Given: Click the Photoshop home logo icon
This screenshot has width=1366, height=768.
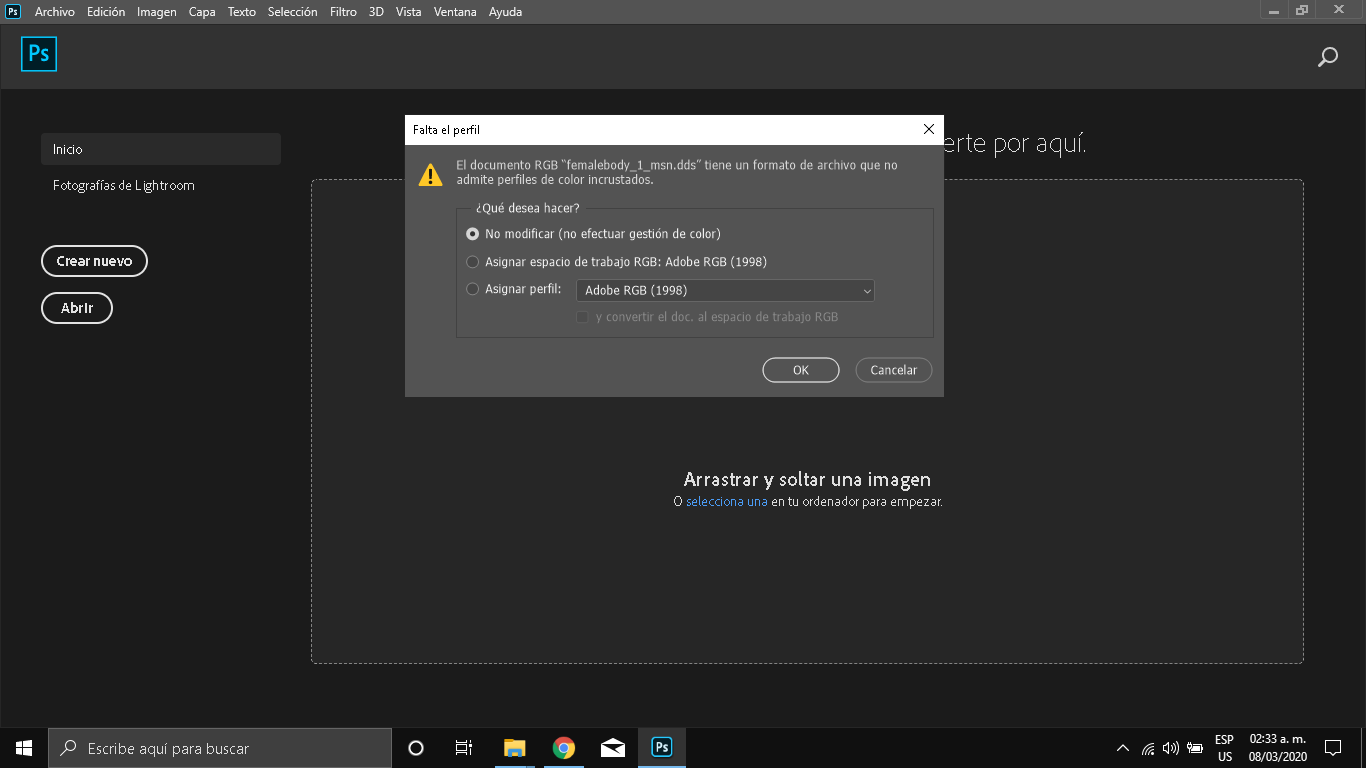Looking at the screenshot, I should point(39,54).
